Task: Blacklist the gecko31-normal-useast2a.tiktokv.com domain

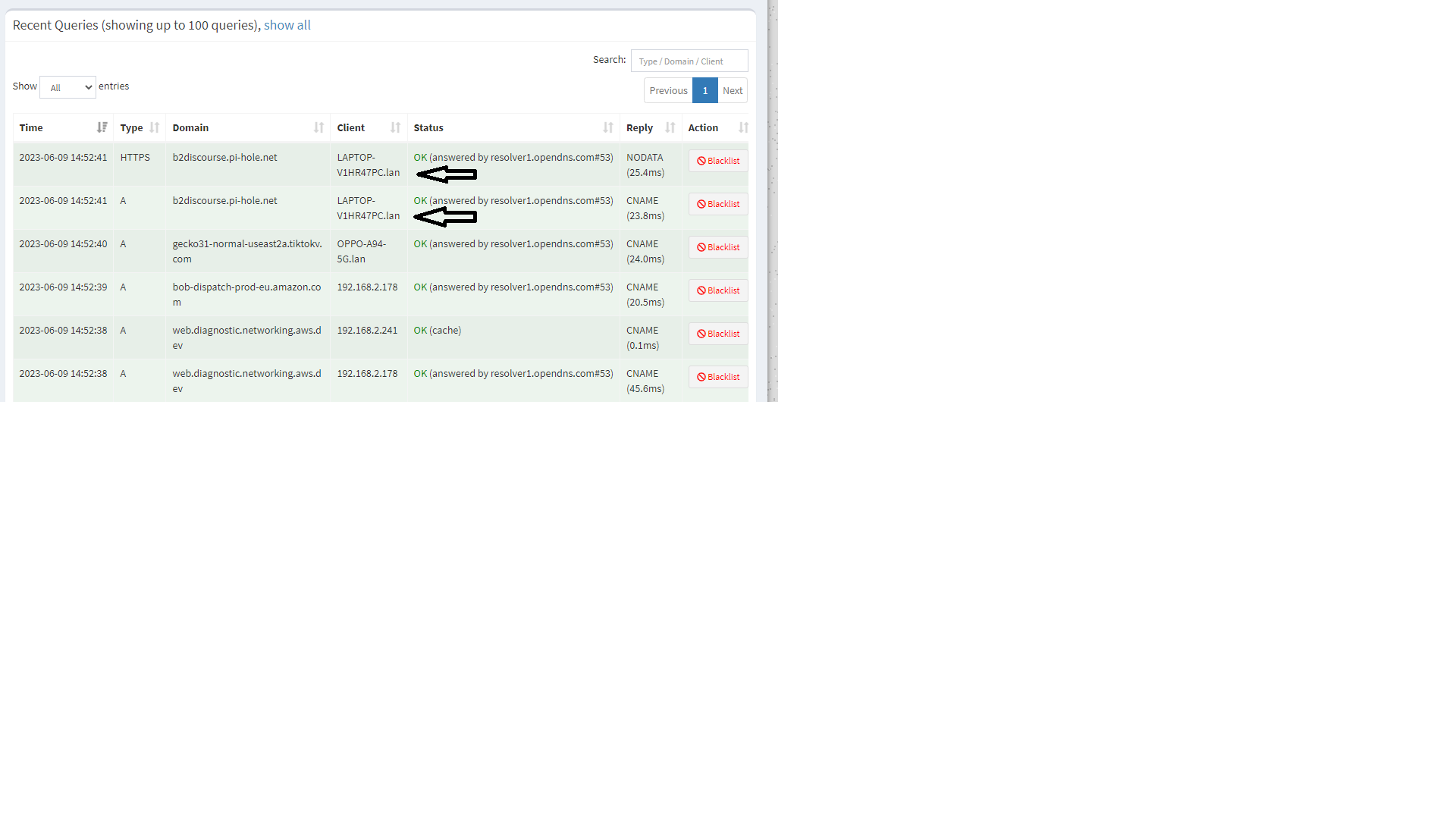Action: click(717, 247)
